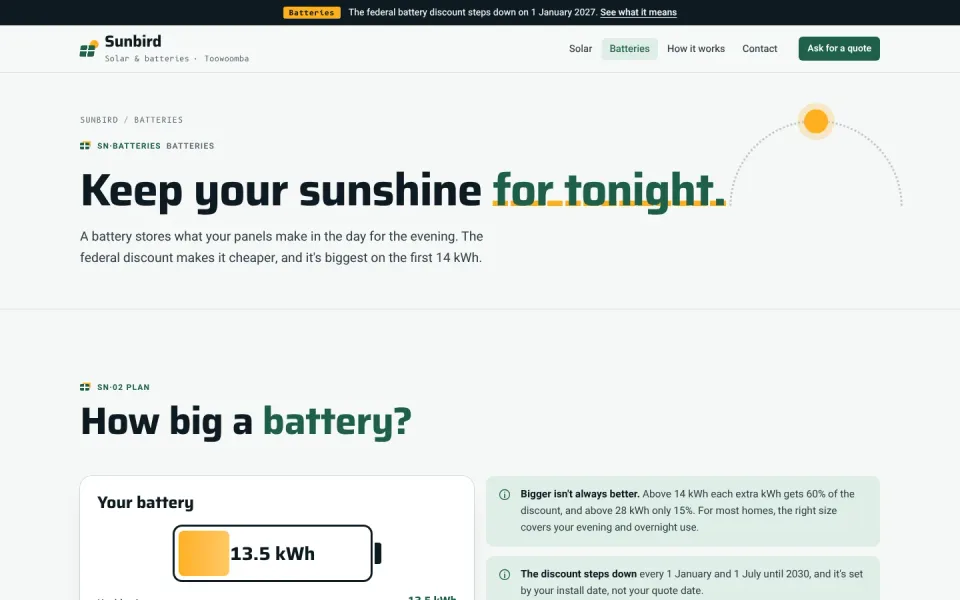Image resolution: width=960 pixels, height=600 pixels.
Task: Open the Solar nav item
Action: [x=580, y=48]
